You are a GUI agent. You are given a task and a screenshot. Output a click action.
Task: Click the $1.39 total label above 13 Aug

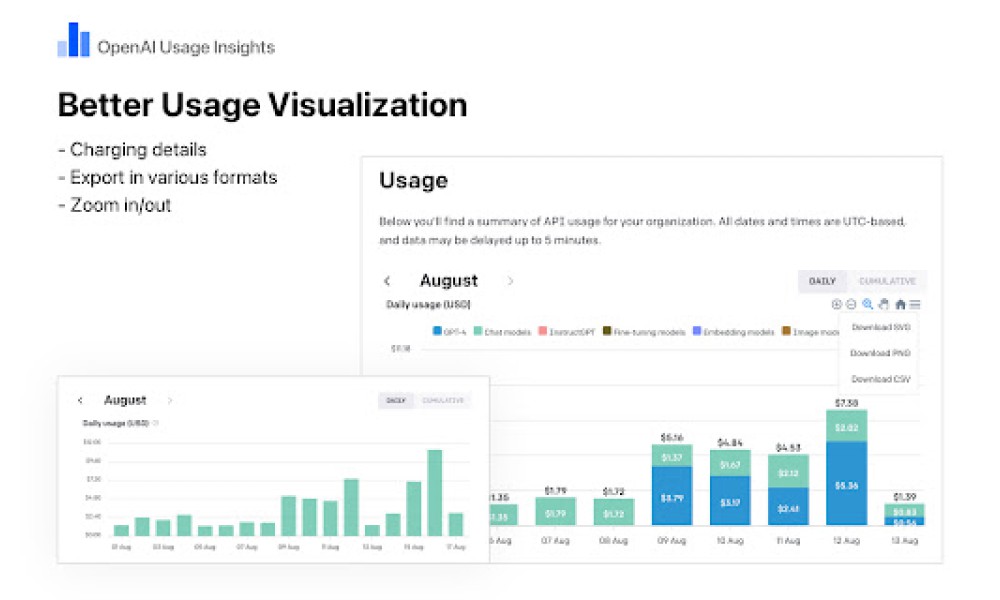click(x=904, y=497)
